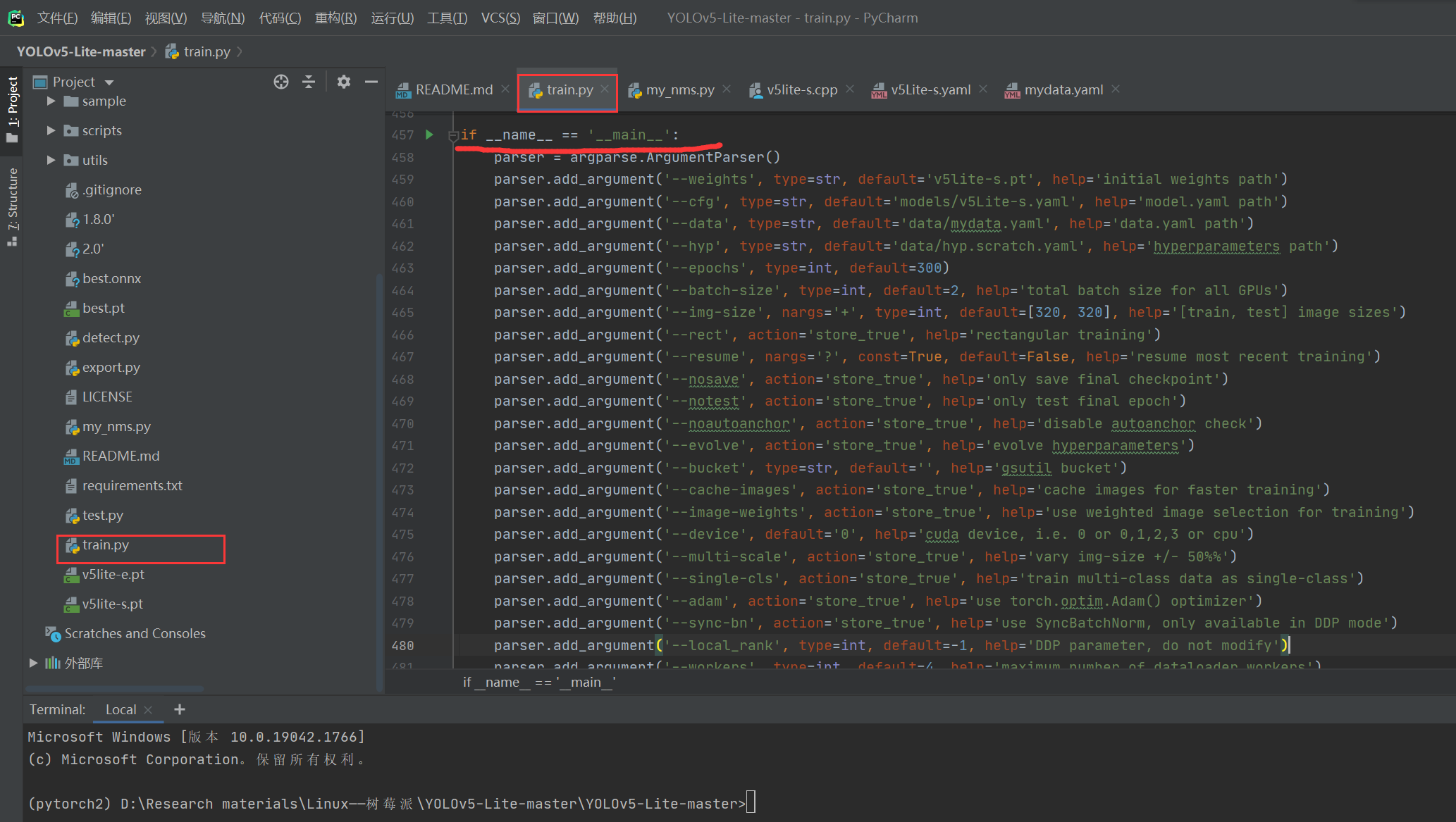Click the Project panel horizontal scrollbar
1456x822 pixels.
(115, 688)
